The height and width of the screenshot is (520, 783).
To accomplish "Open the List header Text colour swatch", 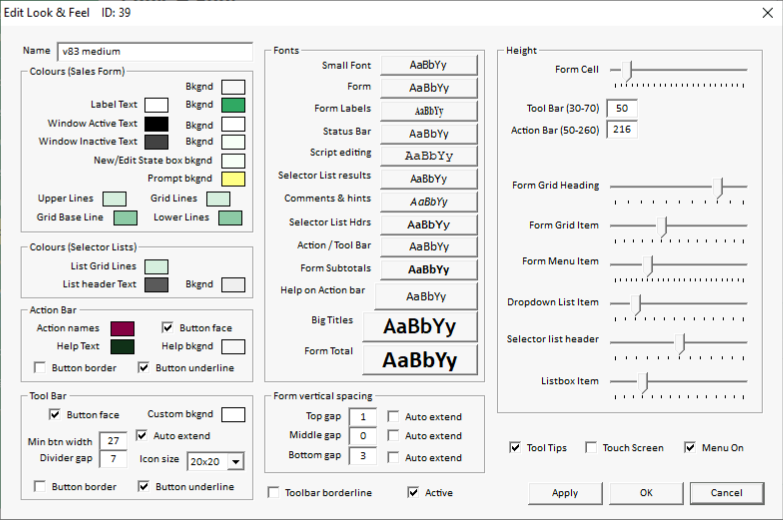I will point(156,285).
